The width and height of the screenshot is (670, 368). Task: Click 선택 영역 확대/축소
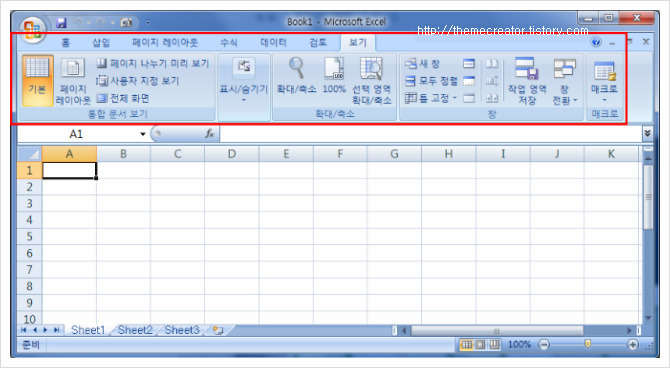pyautogui.click(x=371, y=81)
